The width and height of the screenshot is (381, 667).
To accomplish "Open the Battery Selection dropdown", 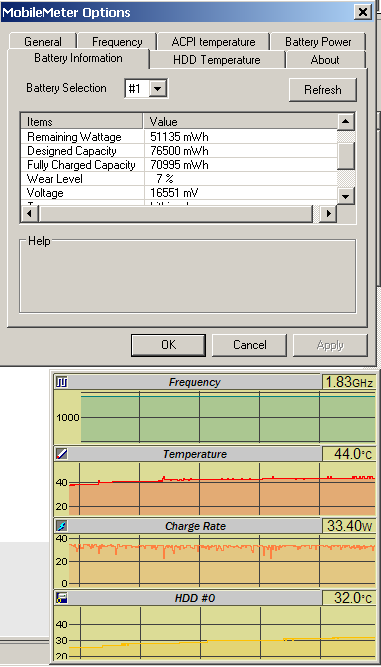I will point(157,89).
